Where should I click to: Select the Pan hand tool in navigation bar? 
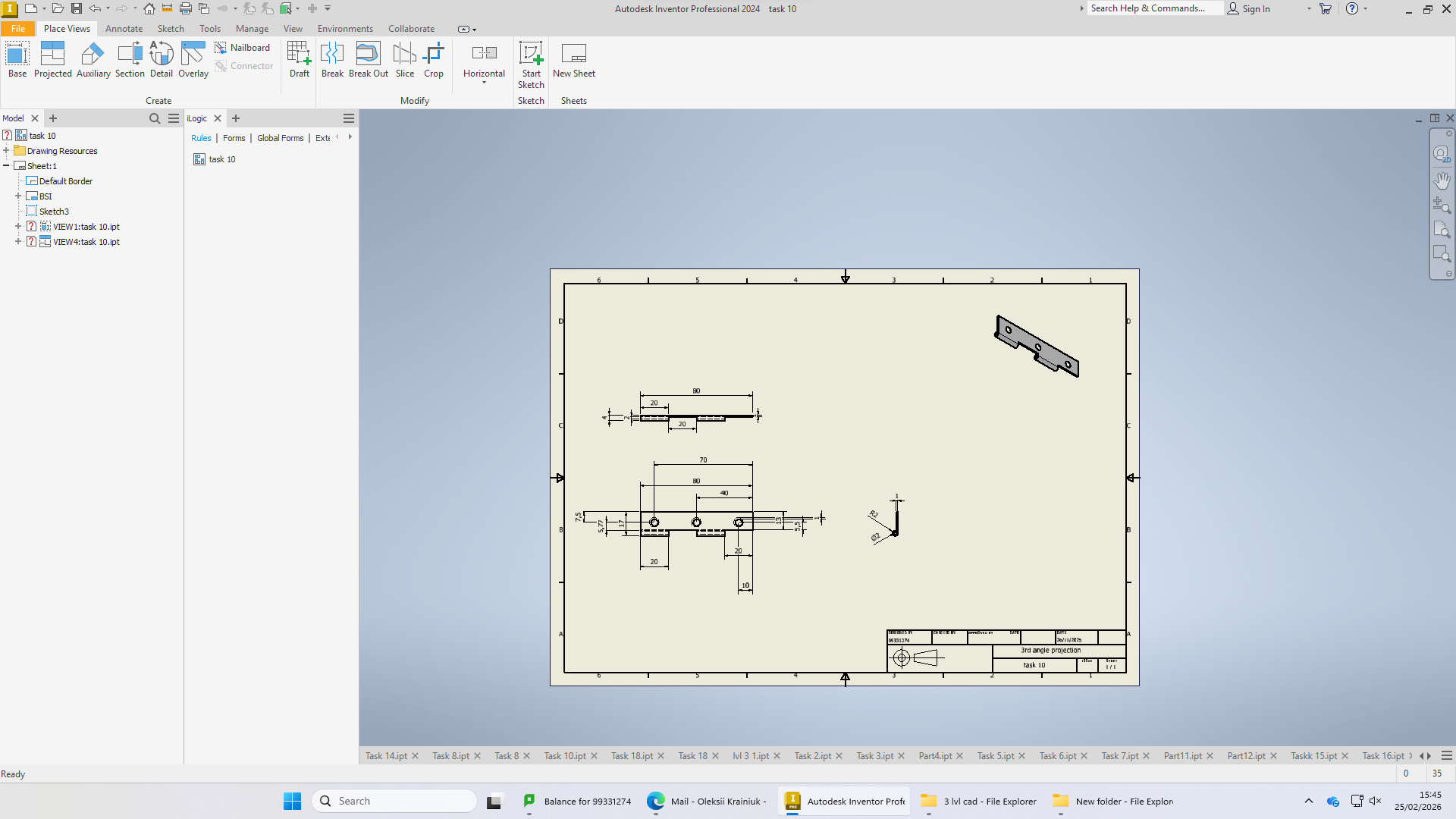tap(1442, 180)
